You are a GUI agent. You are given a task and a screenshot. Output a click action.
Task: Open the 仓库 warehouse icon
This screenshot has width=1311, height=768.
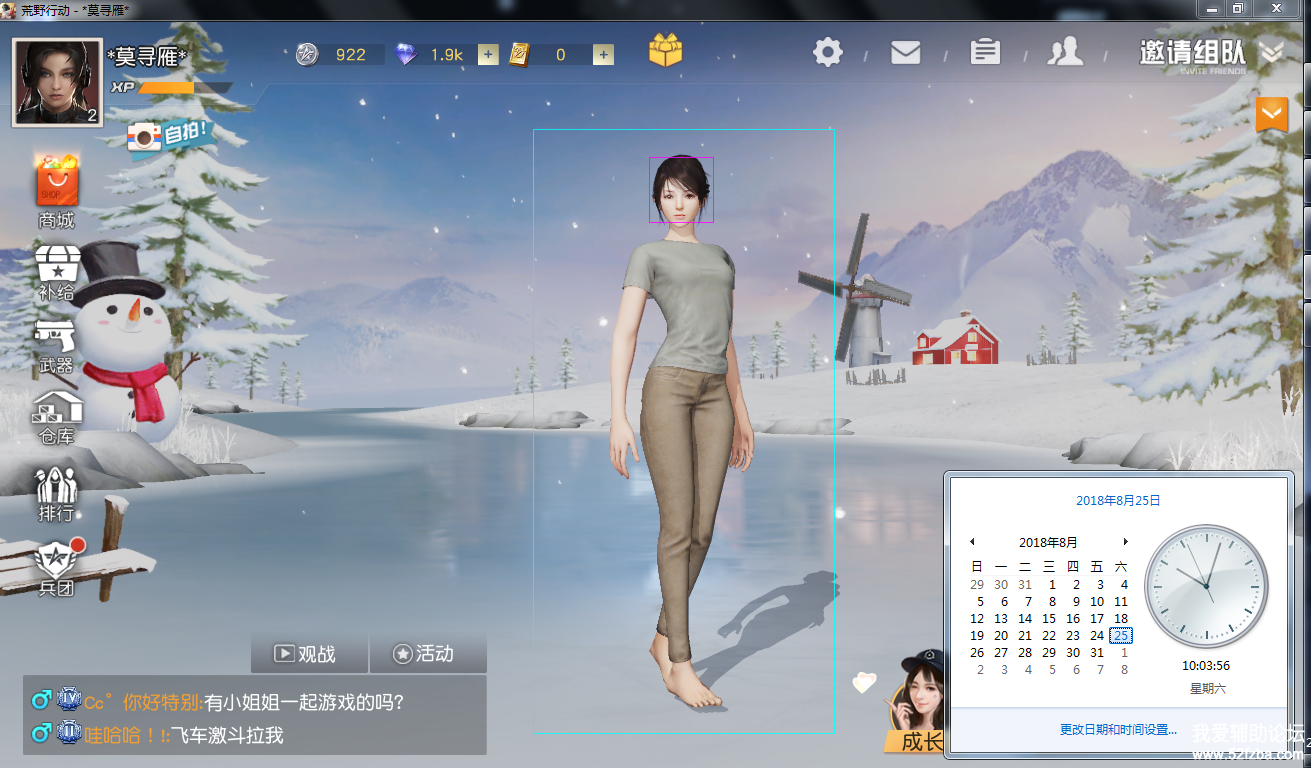(57, 408)
